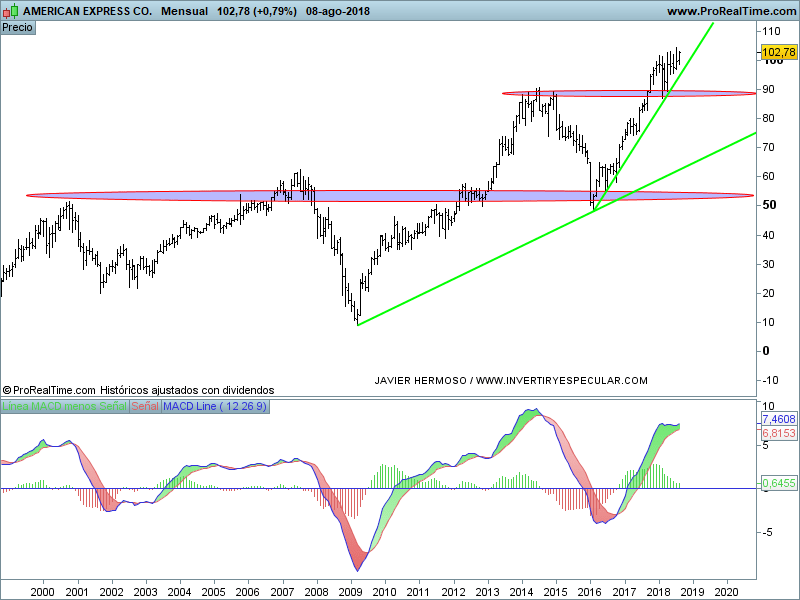Select the Precio panel label
800x600 pixels.
pyautogui.click(x=18, y=27)
